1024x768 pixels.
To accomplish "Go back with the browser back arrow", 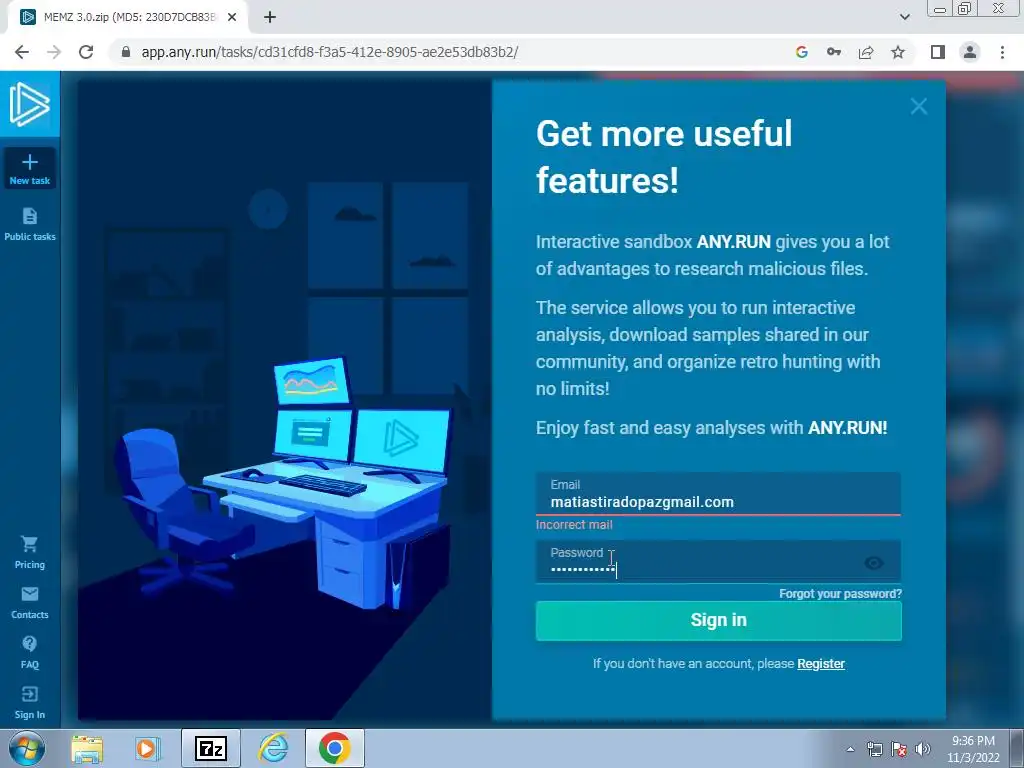I will tap(22, 52).
